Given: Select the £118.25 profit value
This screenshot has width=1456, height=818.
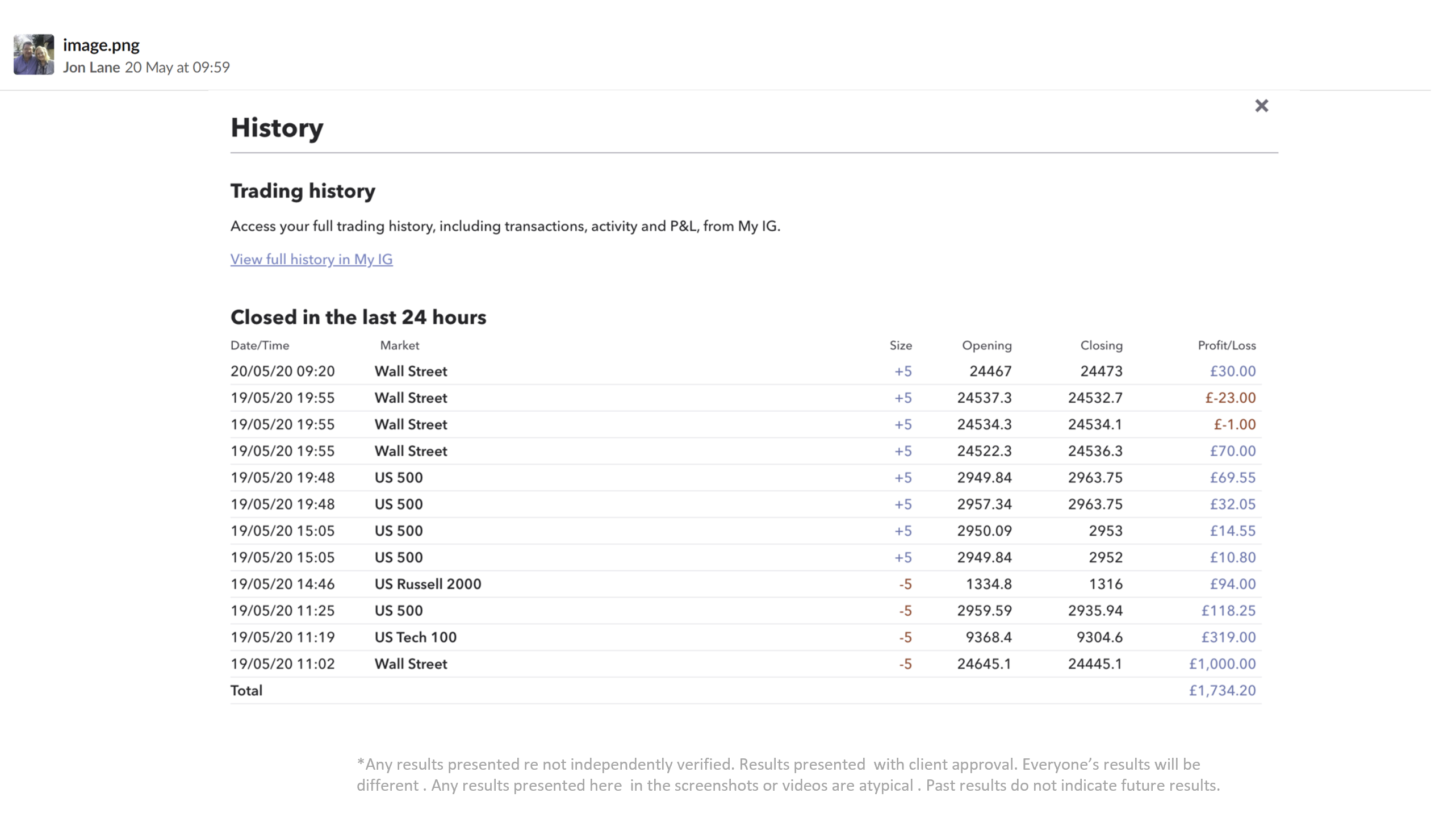Looking at the screenshot, I should [x=1228, y=611].
